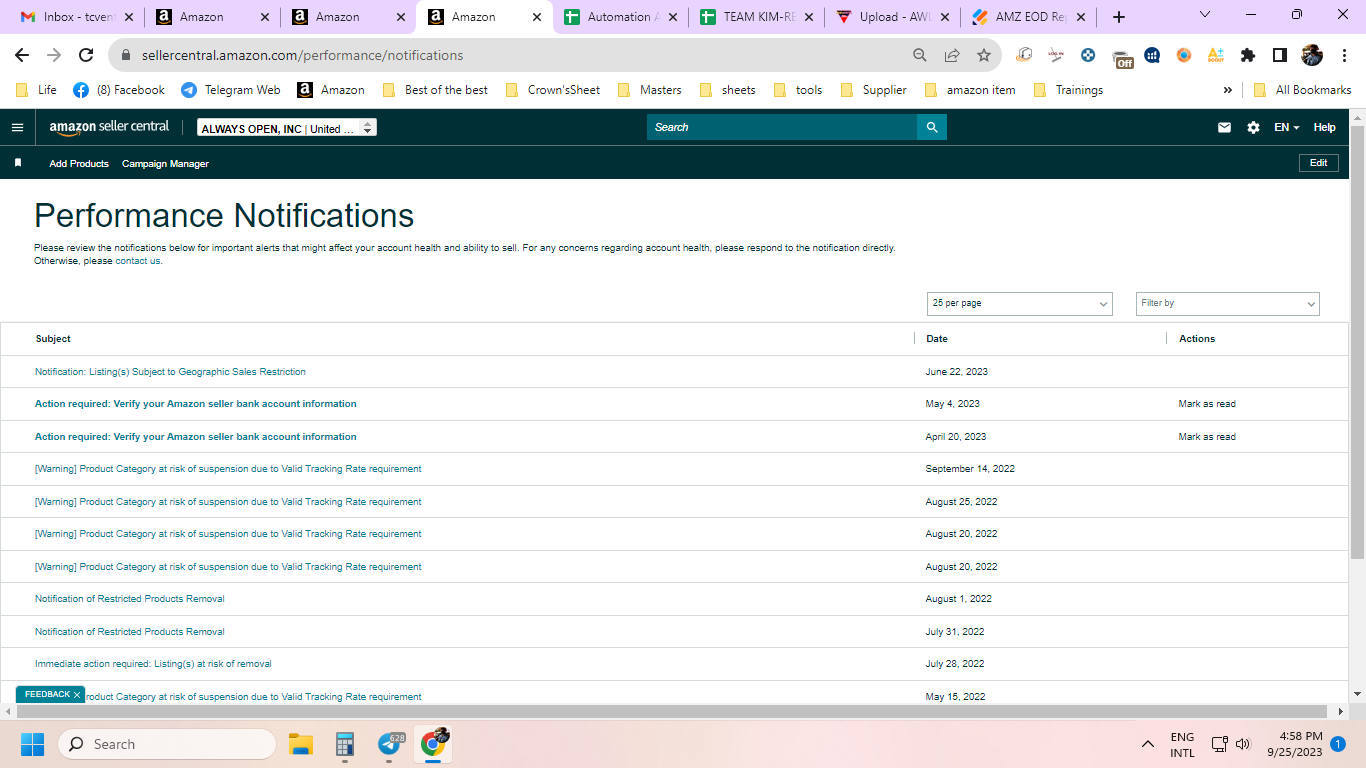1366x768 pixels.
Task: Open the August 1, 2022 Restricted Products notification
Action: (130, 599)
